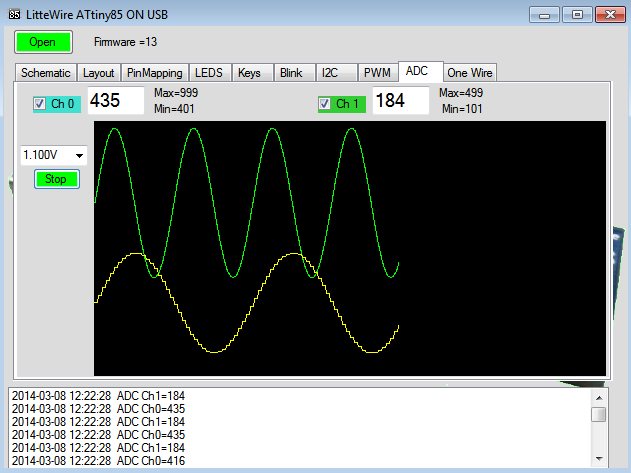The height and width of the screenshot is (473, 631).
Task: Click the green Open button
Action: tap(43, 42)
